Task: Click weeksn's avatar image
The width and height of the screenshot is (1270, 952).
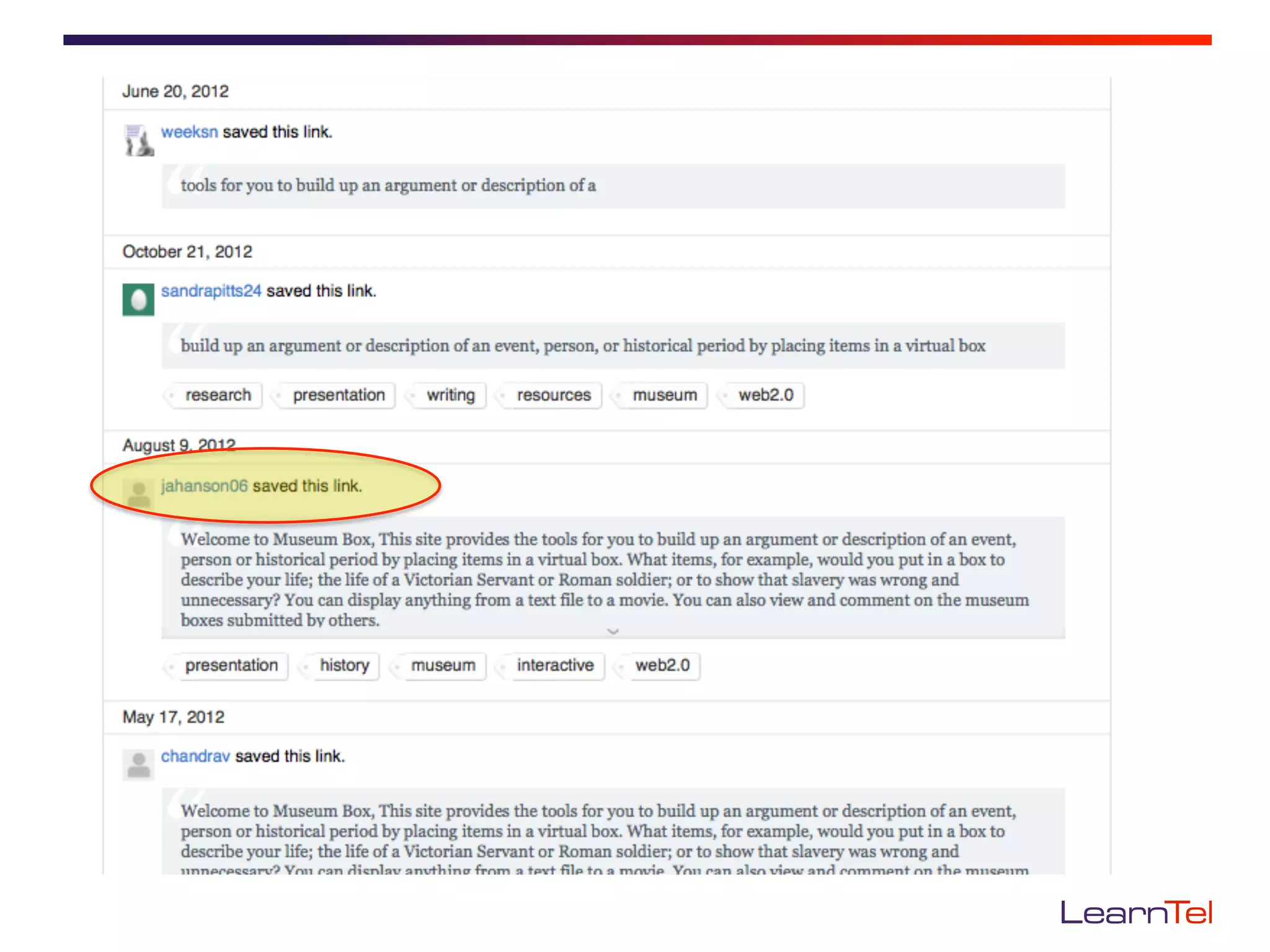Action: (x=138, y=141)
